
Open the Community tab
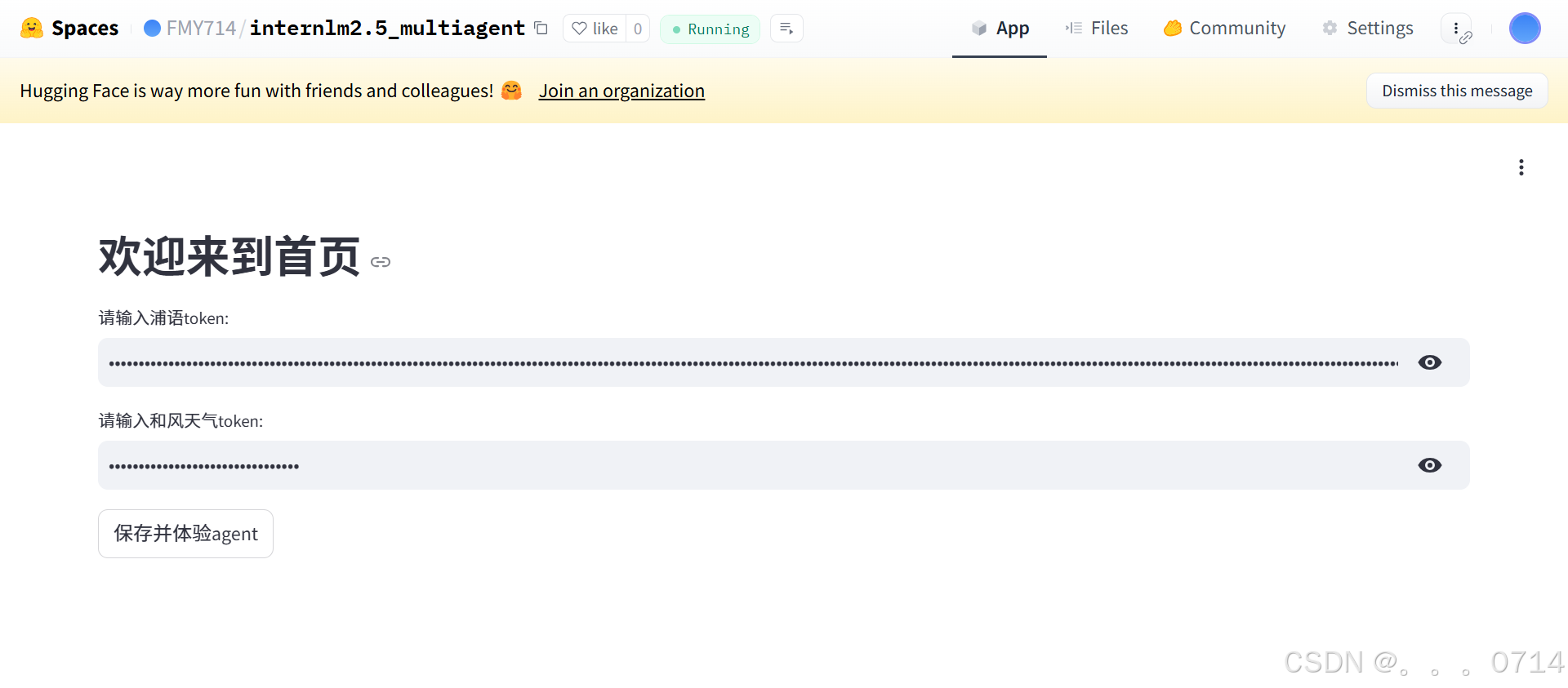[x=1225, y=29]
